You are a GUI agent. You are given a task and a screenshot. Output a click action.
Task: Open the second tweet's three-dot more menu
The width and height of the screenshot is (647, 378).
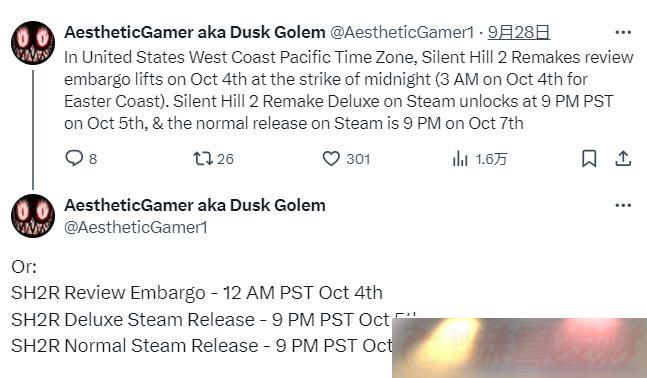[x=623, y=205]
